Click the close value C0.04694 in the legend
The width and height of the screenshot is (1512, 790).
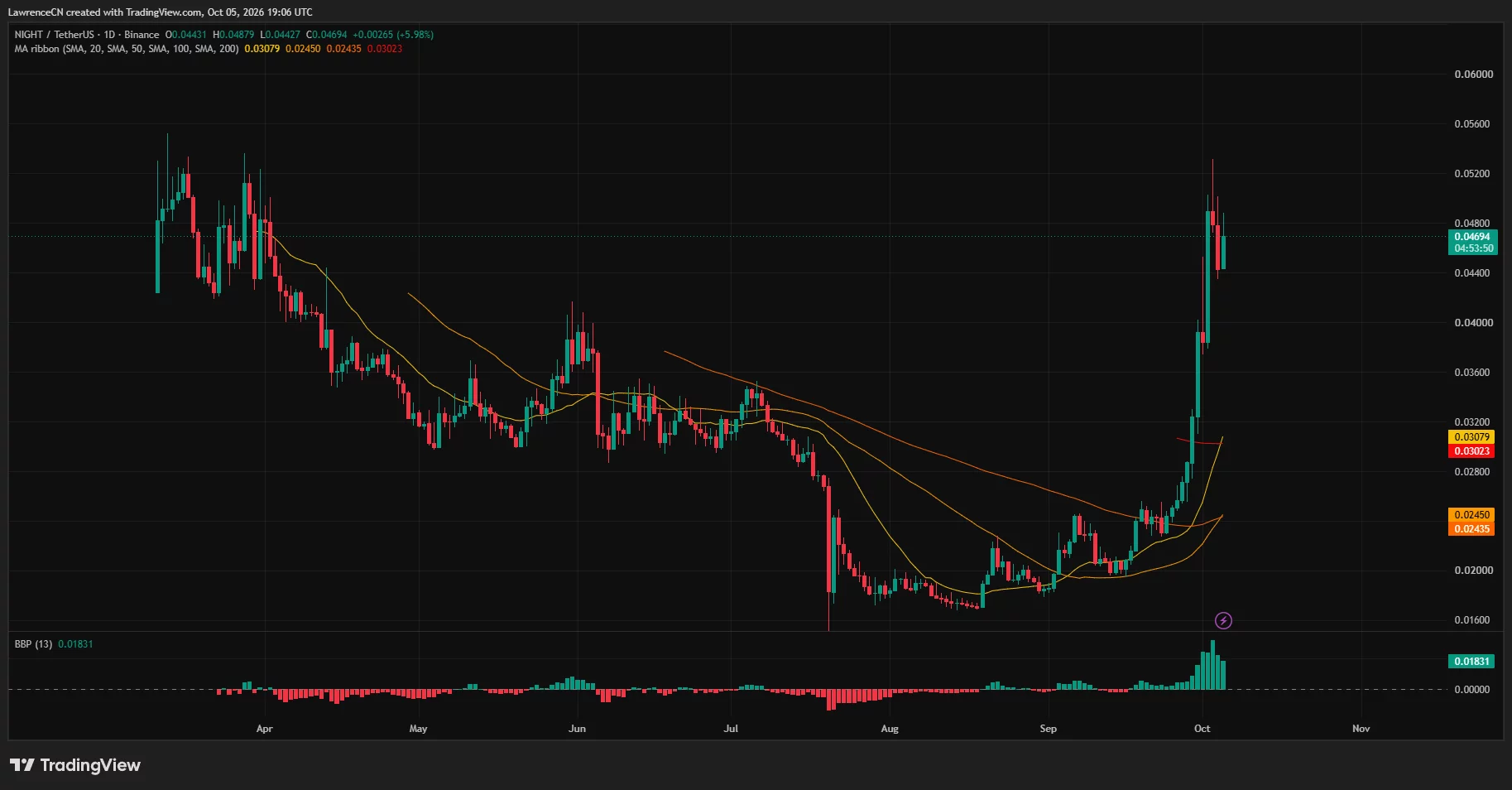click(327, 35)
